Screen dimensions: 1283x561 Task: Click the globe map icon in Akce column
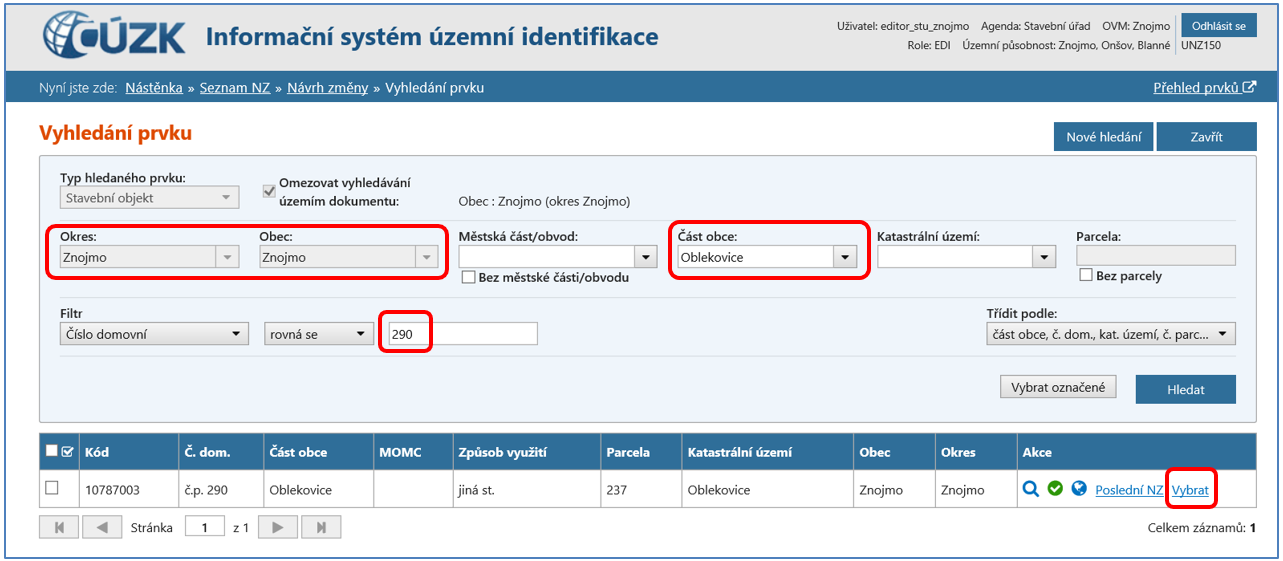[x=1078, y=490]
